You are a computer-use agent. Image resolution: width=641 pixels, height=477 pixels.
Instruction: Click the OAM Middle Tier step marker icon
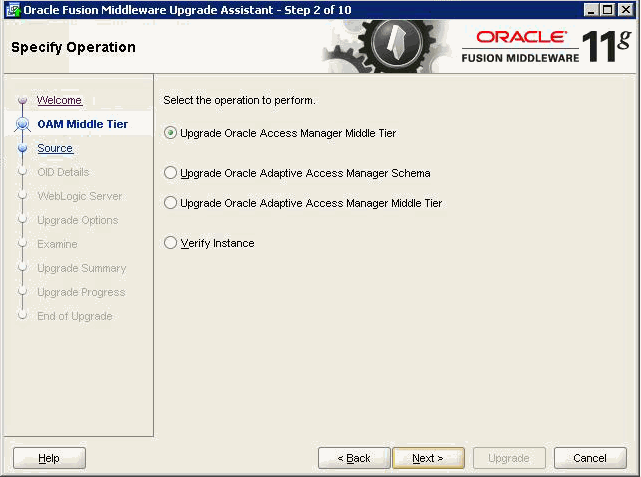click(22, 124)
